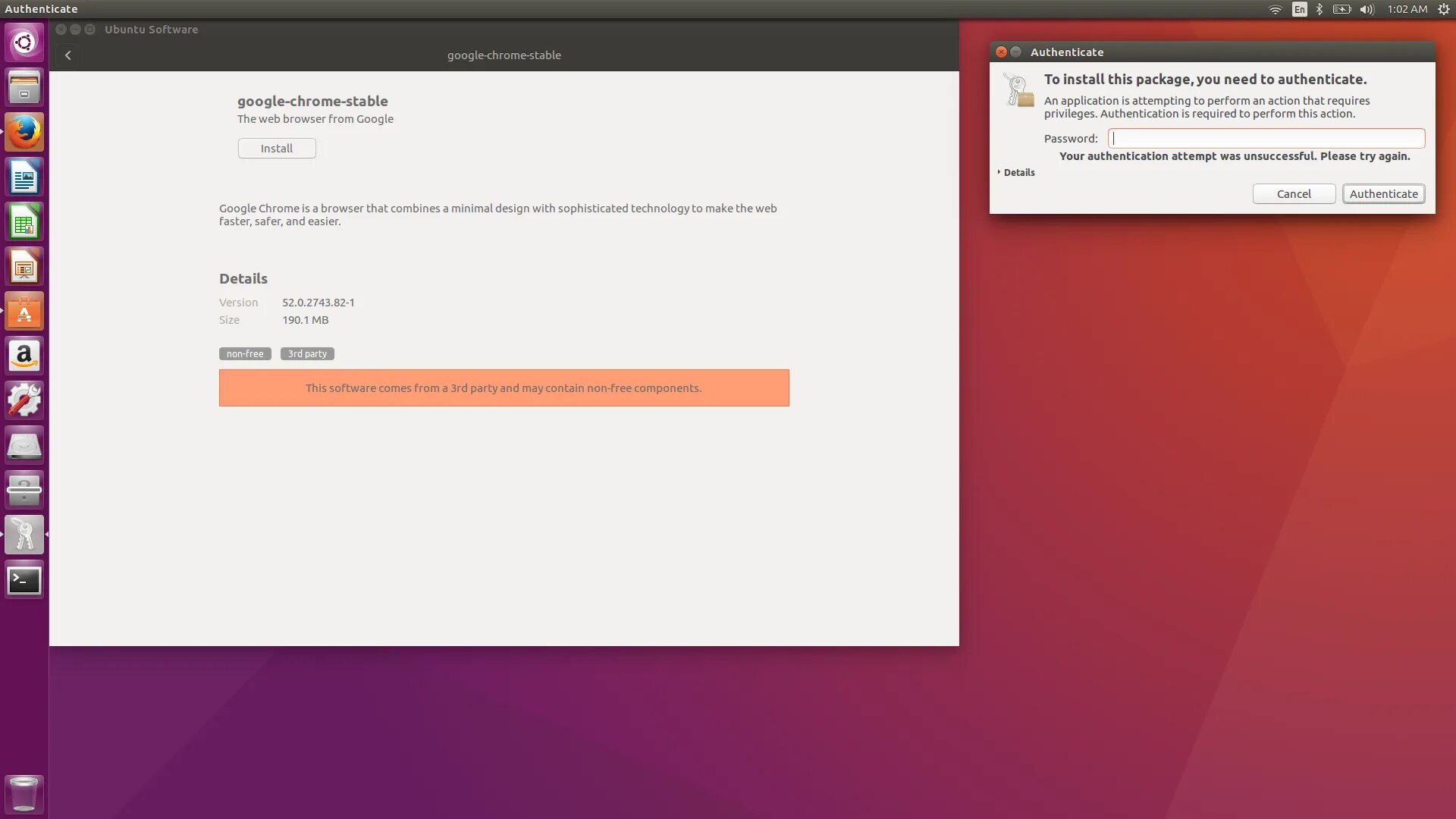
Task: Focus the Password input field
Action: [x=1266, y=138]
